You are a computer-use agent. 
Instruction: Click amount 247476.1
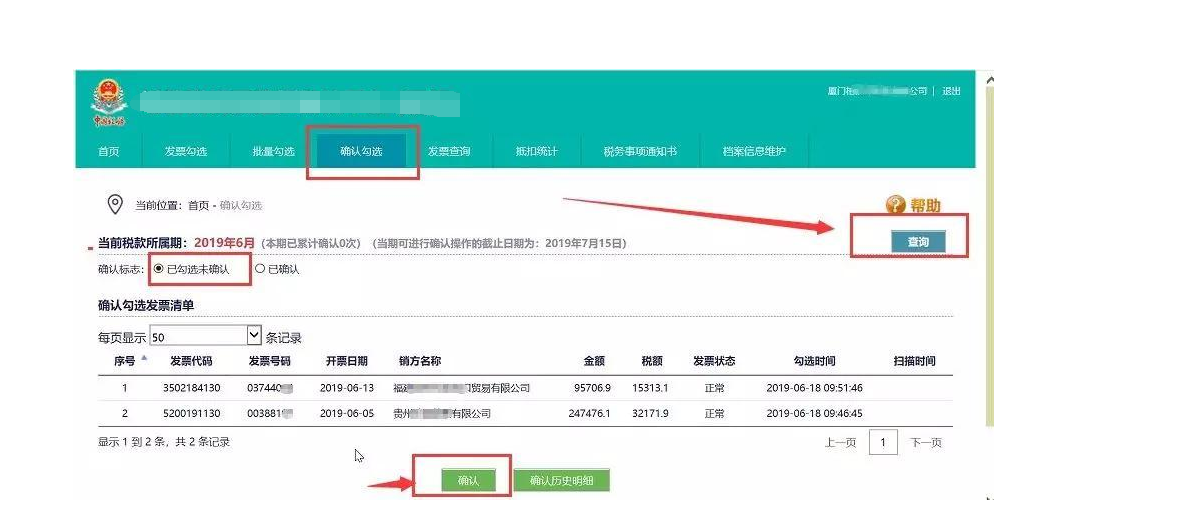(x=590, y=414)
